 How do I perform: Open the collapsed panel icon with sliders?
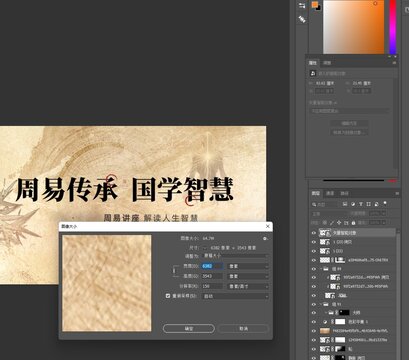pyautogui.click(x=302, y=5)
